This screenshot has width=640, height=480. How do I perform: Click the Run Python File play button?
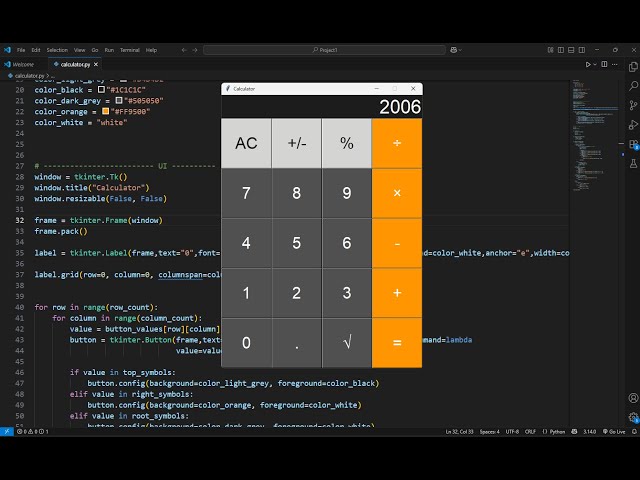[588, 64]
